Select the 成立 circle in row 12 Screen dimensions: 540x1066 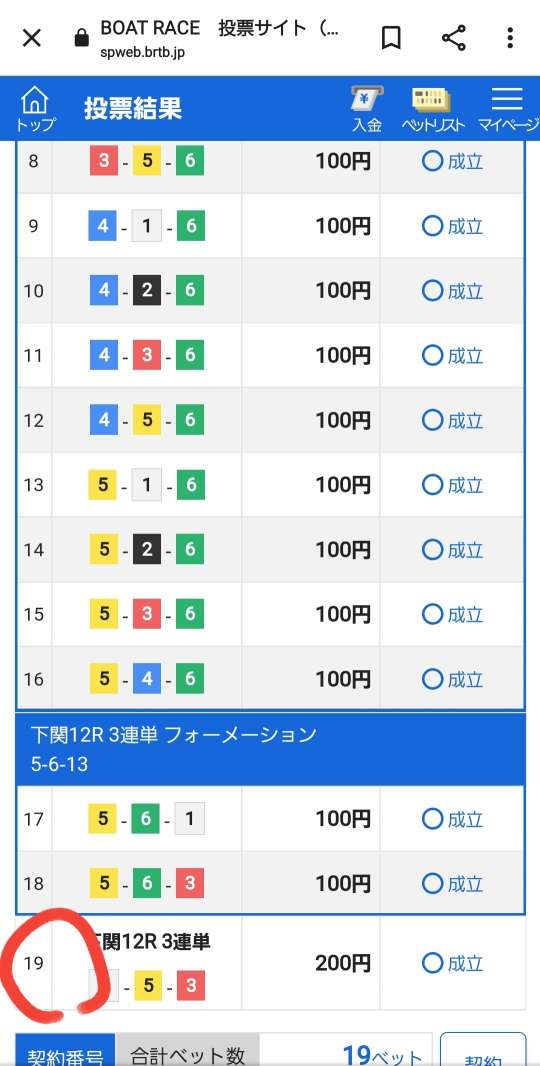[x=432, y=420]
